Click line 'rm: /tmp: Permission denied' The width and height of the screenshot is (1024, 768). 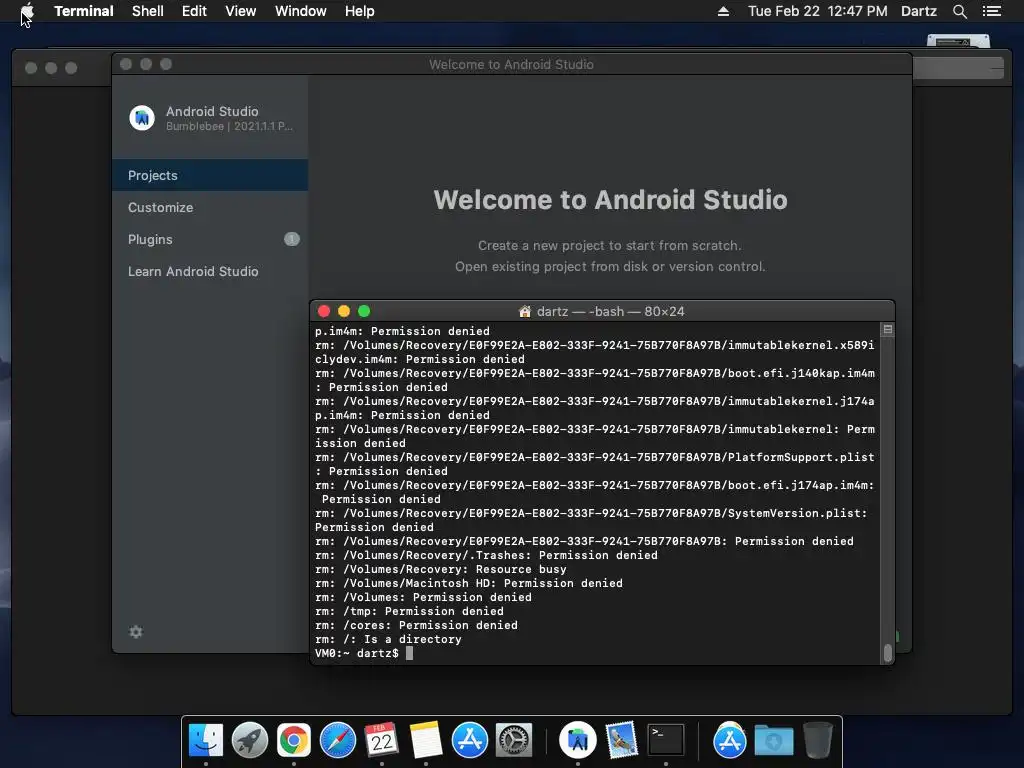tap(409, 611)
